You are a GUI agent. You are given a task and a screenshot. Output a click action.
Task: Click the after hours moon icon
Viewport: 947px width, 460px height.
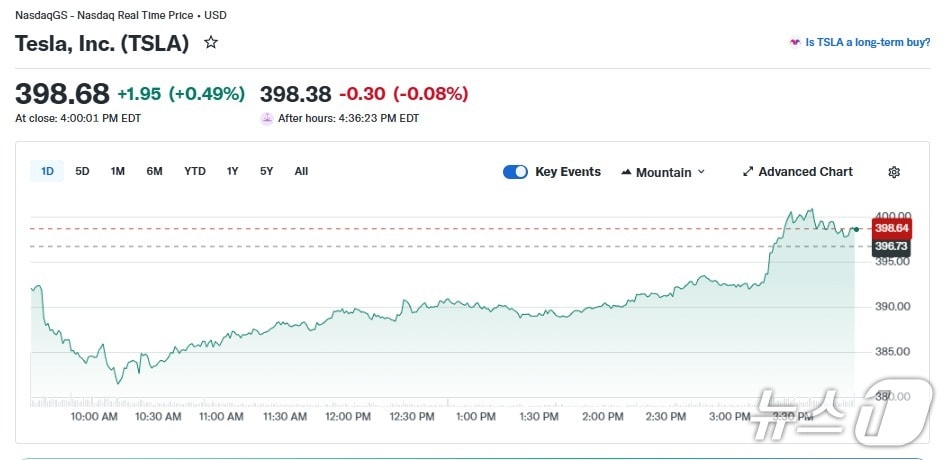point(267,118)
